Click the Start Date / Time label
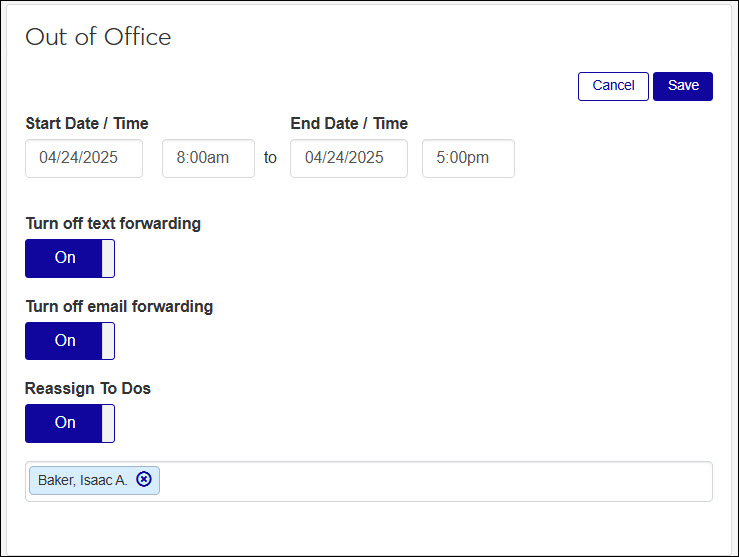This screenshot has height=557, width=739. (x=87, y=124)
